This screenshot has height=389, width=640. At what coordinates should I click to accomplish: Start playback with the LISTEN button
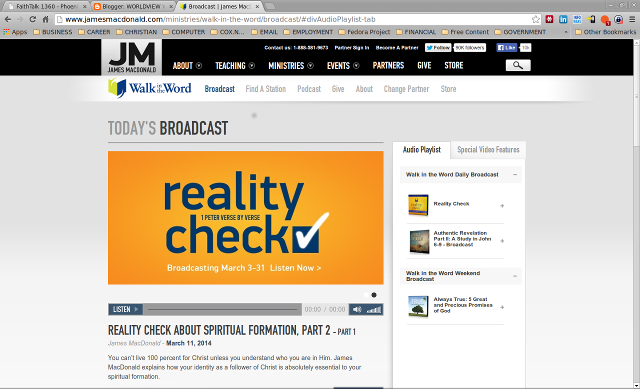click(x=125, y=309)
